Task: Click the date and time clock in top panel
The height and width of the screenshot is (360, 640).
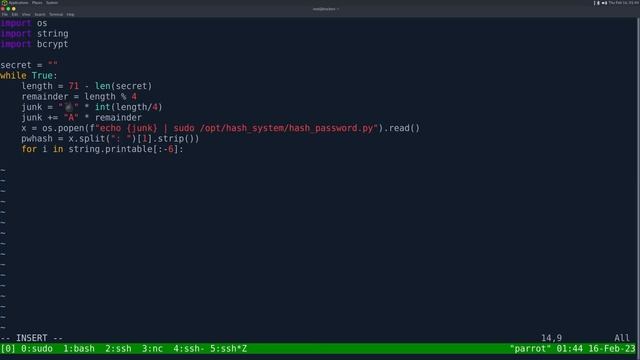Action: [623, 3]
